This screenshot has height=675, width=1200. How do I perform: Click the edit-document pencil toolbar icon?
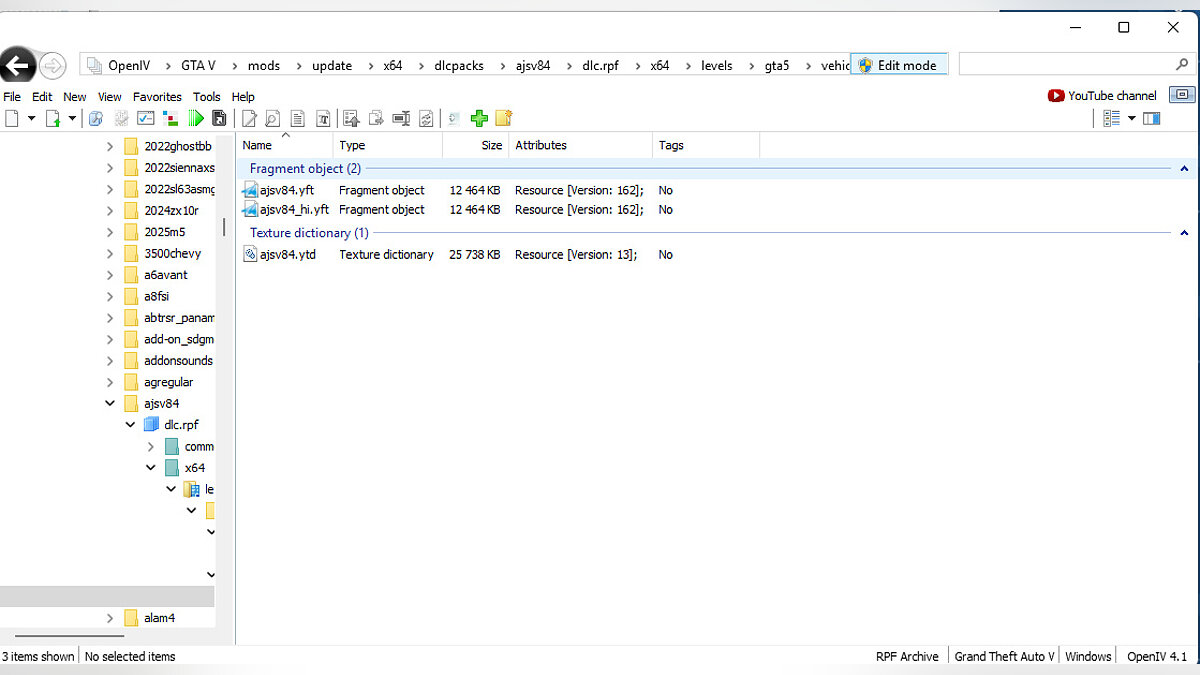[248, 118]
